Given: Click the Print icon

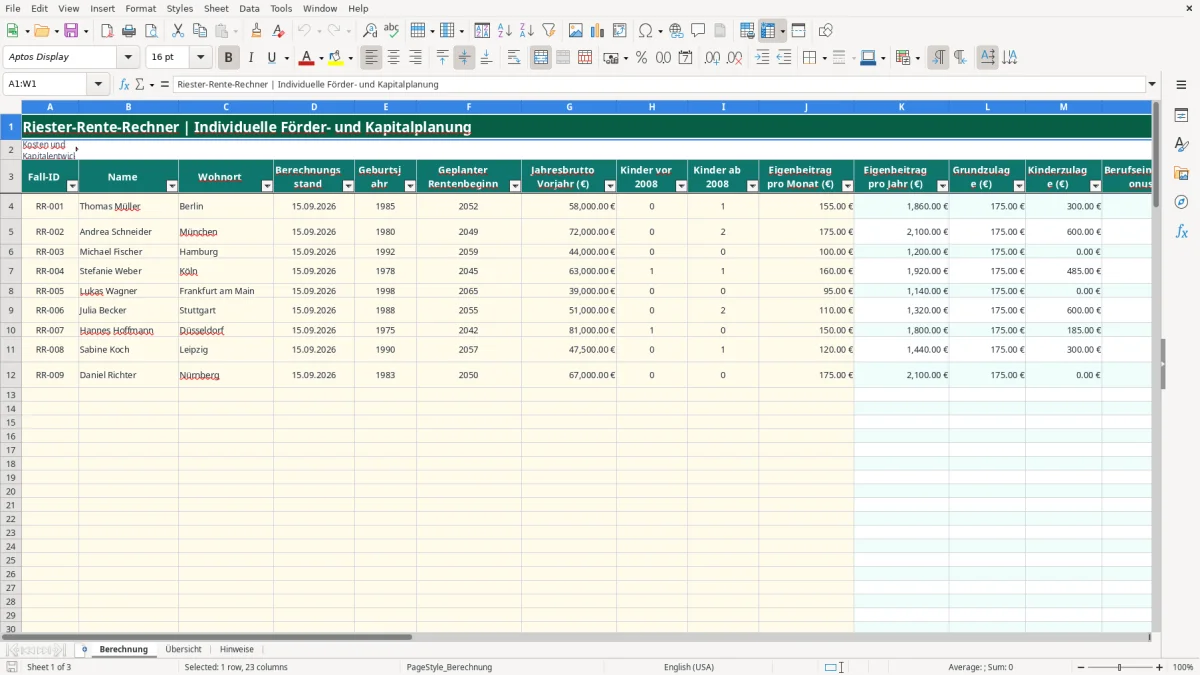Looking at the screenshot, I should coord(129,31).
